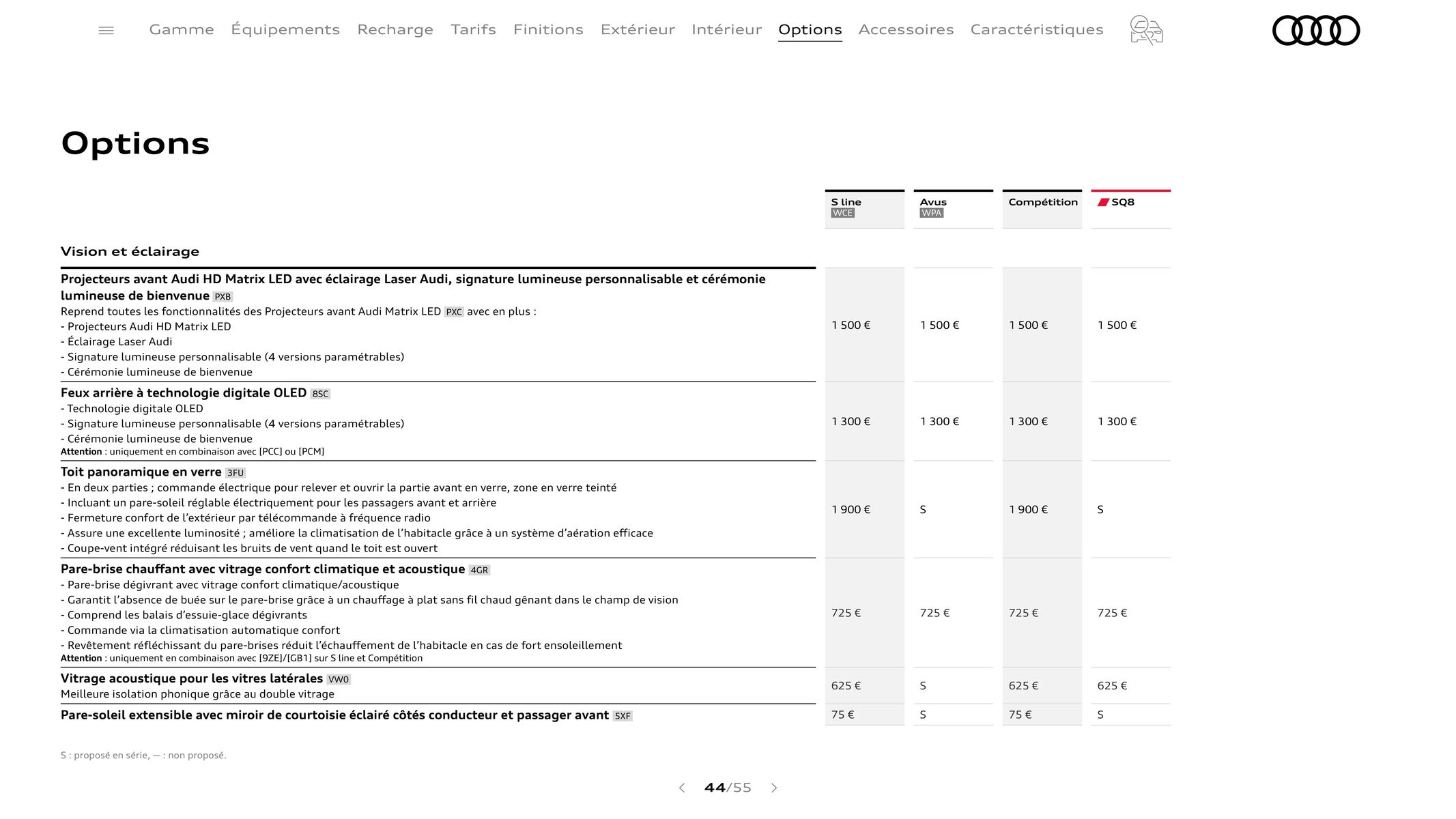This screenshot has height=819, width=1456.
Task: Click 'Technologie digitale OLED' bullet line
Action: point(132,409)
